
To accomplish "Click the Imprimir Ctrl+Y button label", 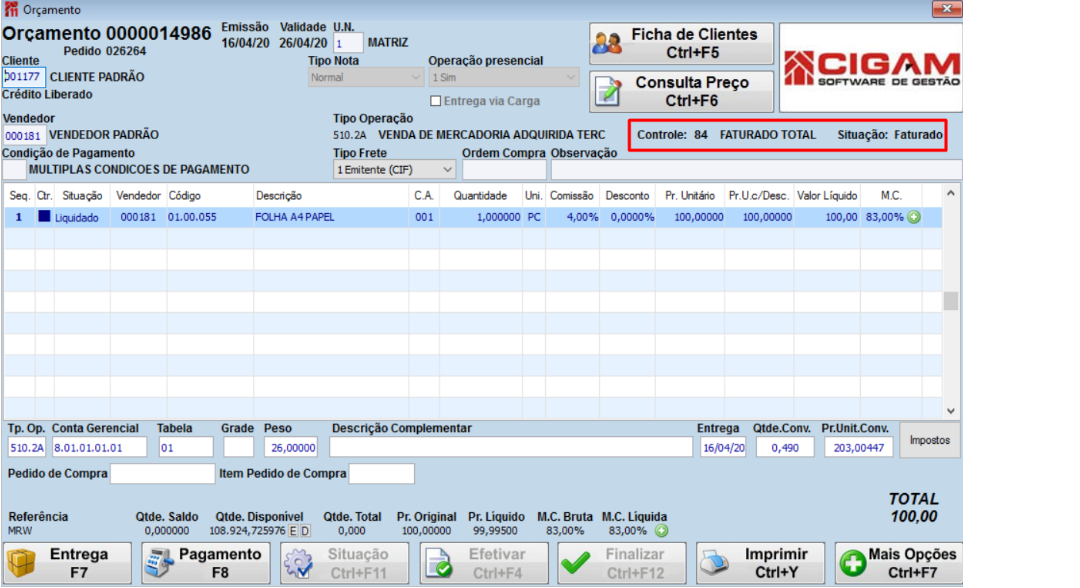I will pos(776,563).
